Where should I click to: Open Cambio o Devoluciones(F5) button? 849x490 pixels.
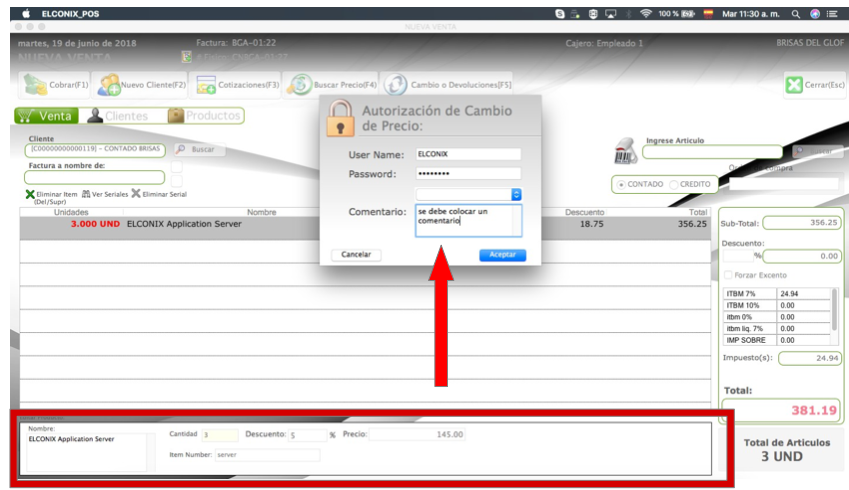(447, 85)
